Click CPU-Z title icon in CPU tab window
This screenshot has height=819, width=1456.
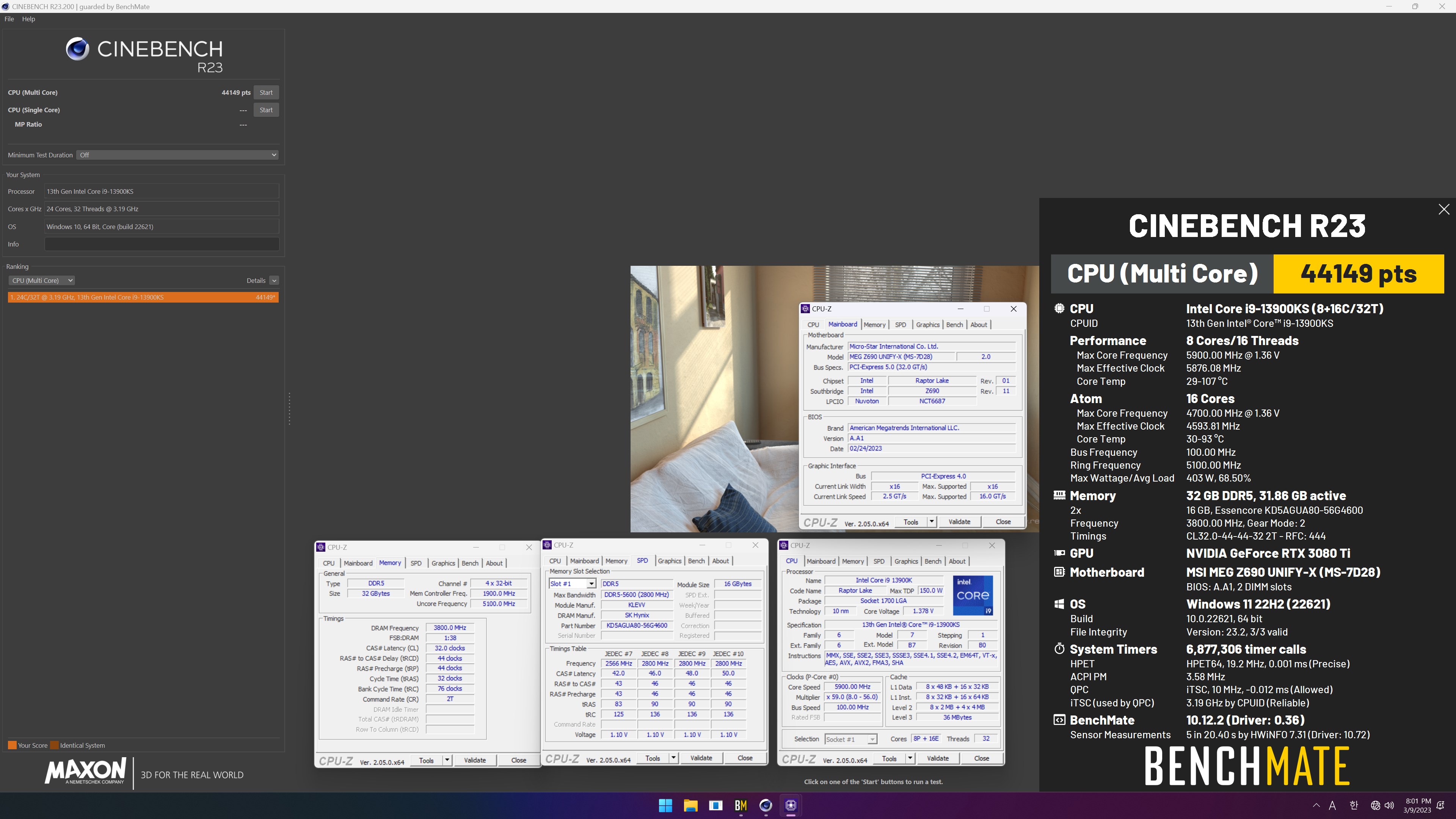click(x=783, y=546)
